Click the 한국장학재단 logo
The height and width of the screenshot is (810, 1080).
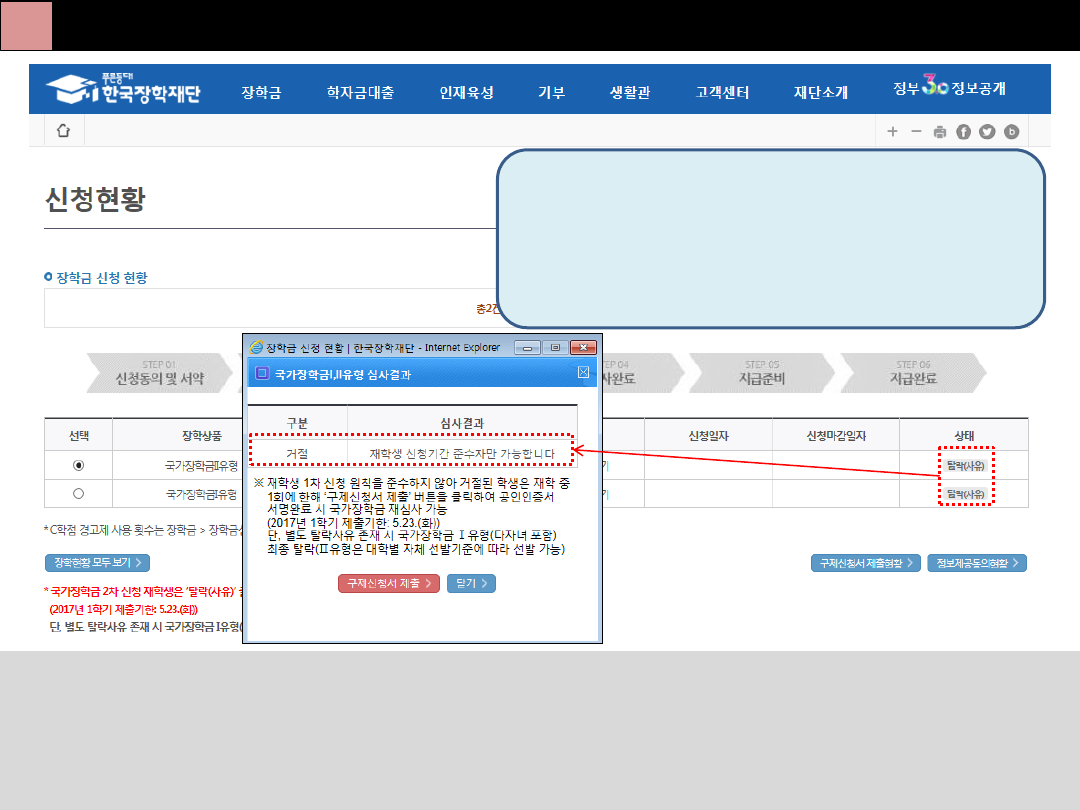tap(123, 91)
